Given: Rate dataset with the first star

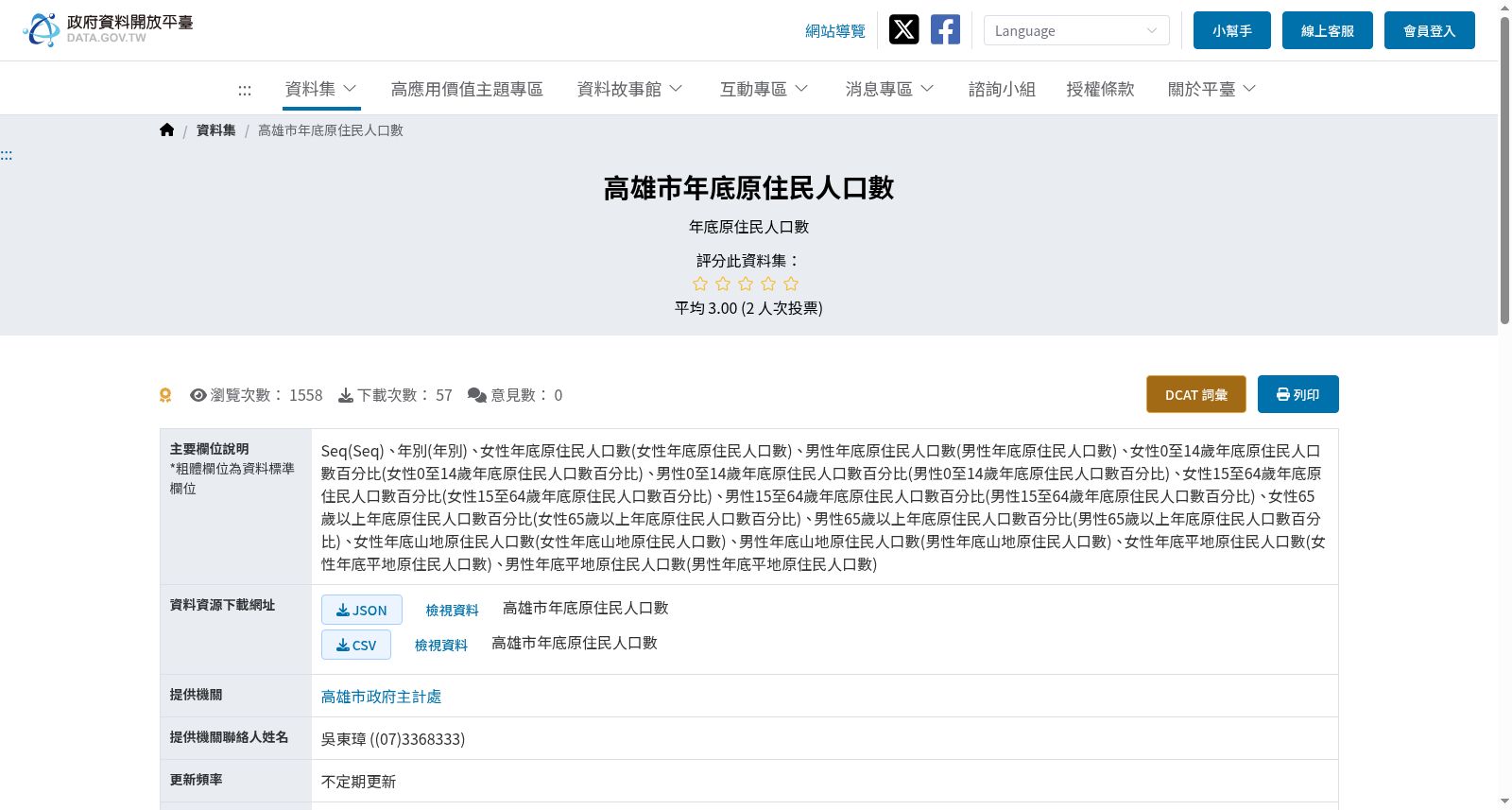Looking at the screenshot, I should coord(700,284).
